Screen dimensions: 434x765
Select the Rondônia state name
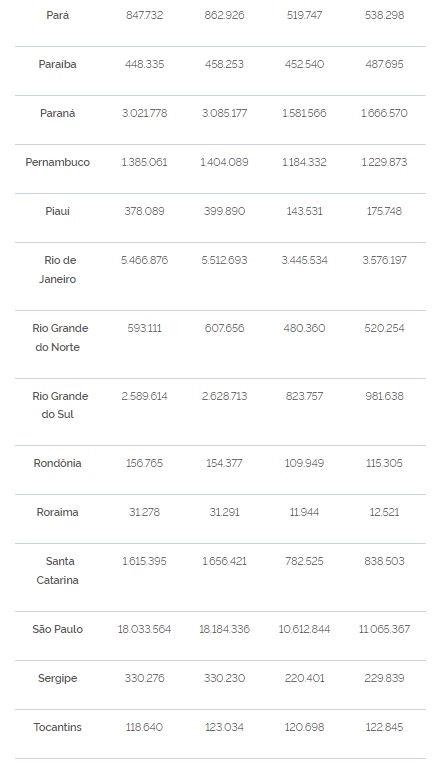coord(58,463)
